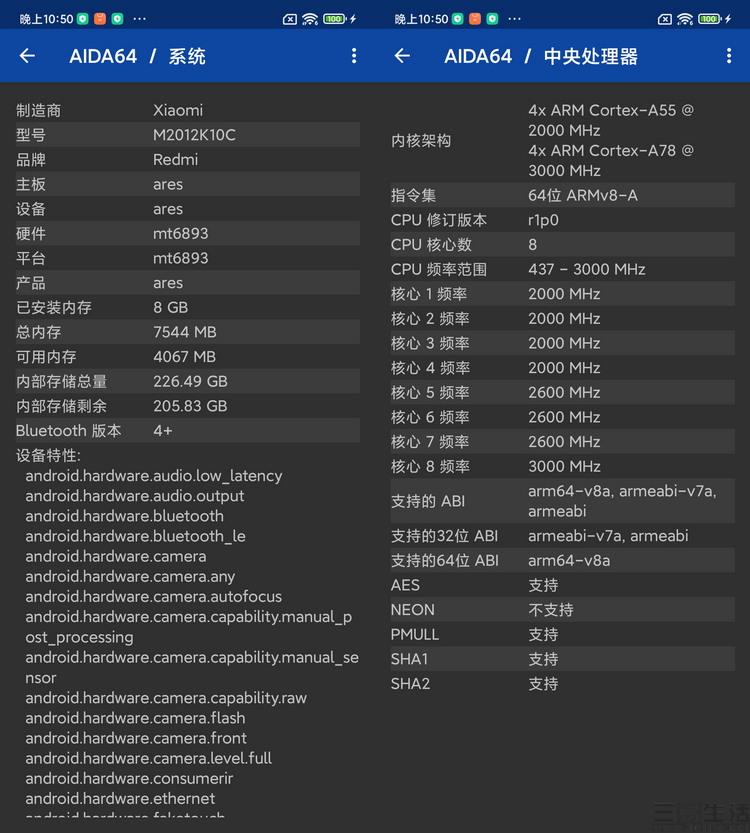This screenshot has width=750, height=833.
Task: Select the 核心 5 频率 2600 MHz row
Action: click(x=562, y=392)
